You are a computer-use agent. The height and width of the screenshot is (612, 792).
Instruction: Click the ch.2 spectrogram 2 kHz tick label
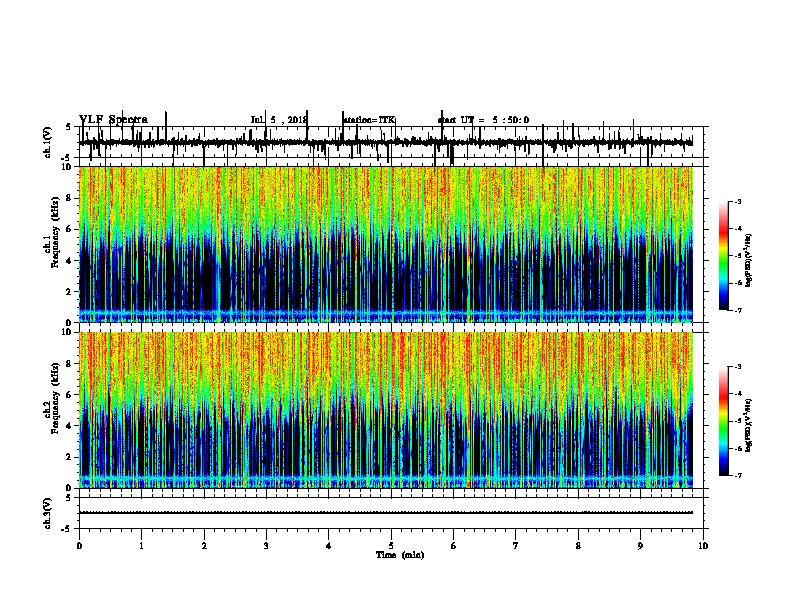click(x=69, y=457)
